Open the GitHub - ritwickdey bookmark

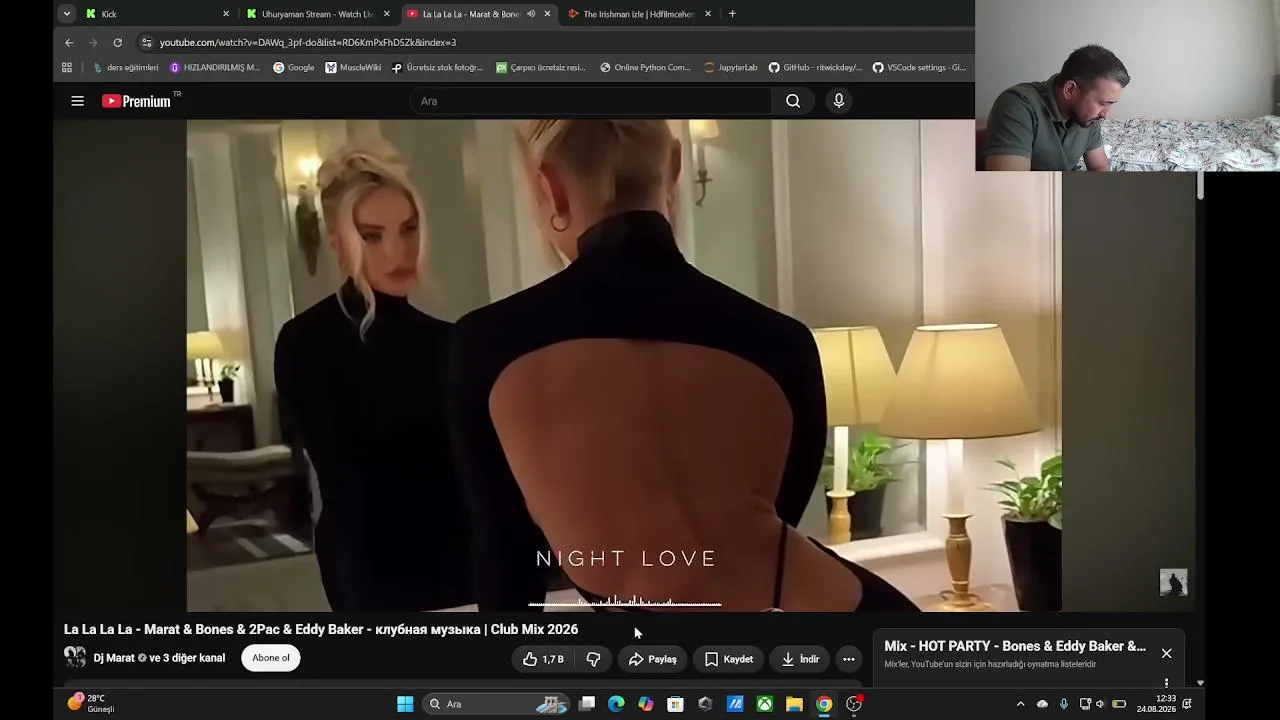[x=815, y=68]
